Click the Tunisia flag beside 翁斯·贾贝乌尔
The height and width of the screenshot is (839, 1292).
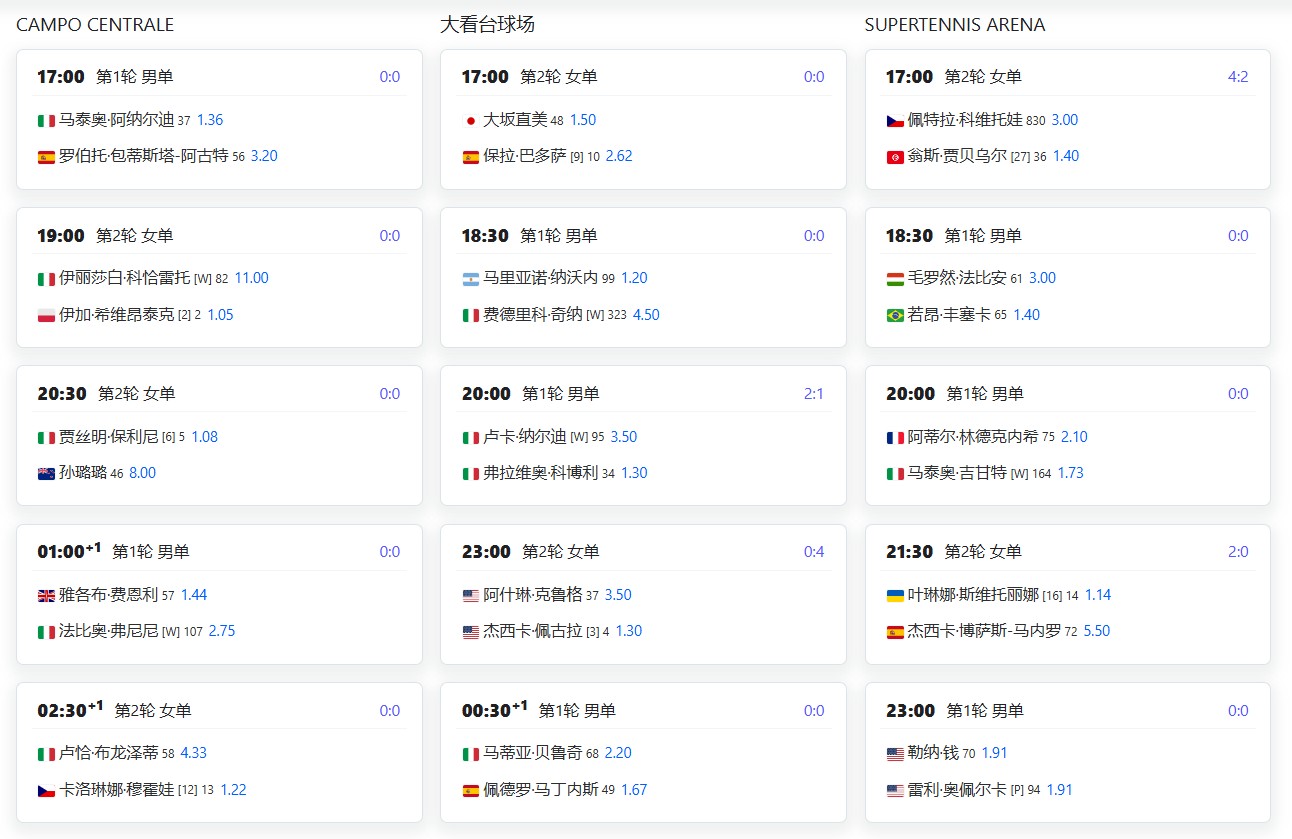point(895,156)
